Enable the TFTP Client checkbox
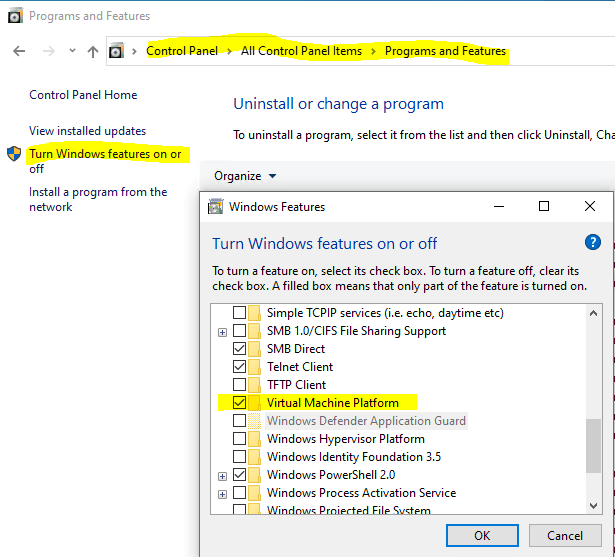Image resolution: width=615 pixels, height=557 pixels. 239,384
